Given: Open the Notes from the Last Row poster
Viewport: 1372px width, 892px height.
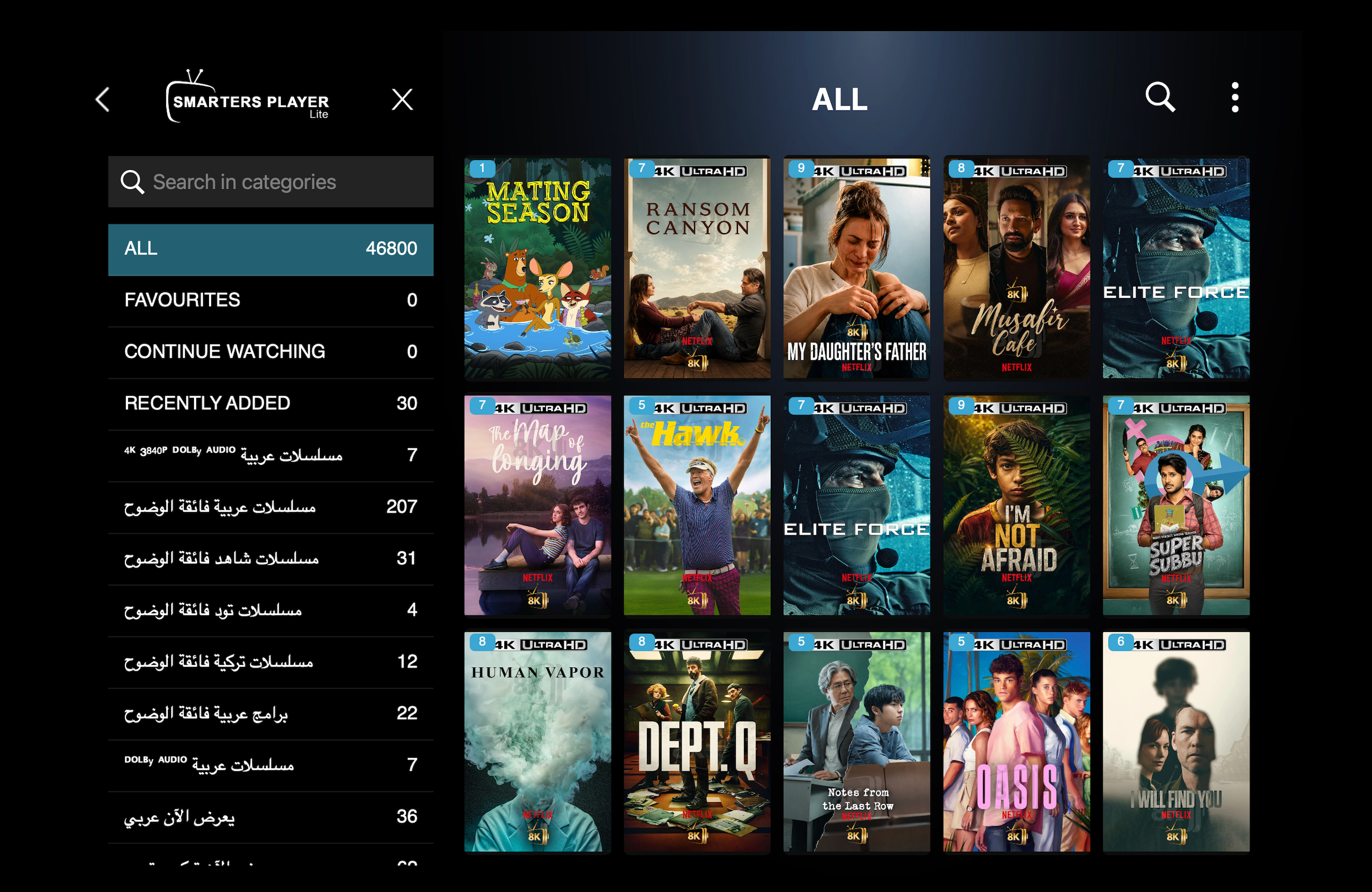Looking at the screenshot, I should pyautogui.click(x=856, y=741).
